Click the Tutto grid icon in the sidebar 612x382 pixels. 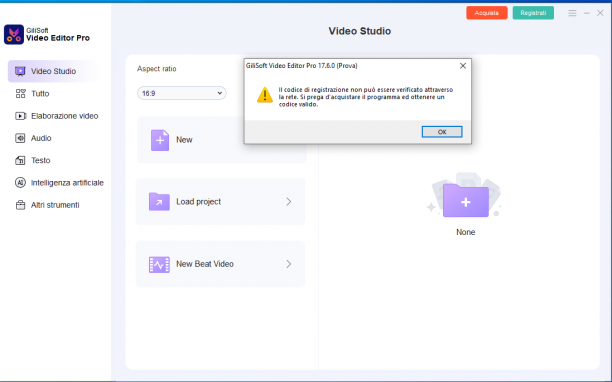click(20, 93)
